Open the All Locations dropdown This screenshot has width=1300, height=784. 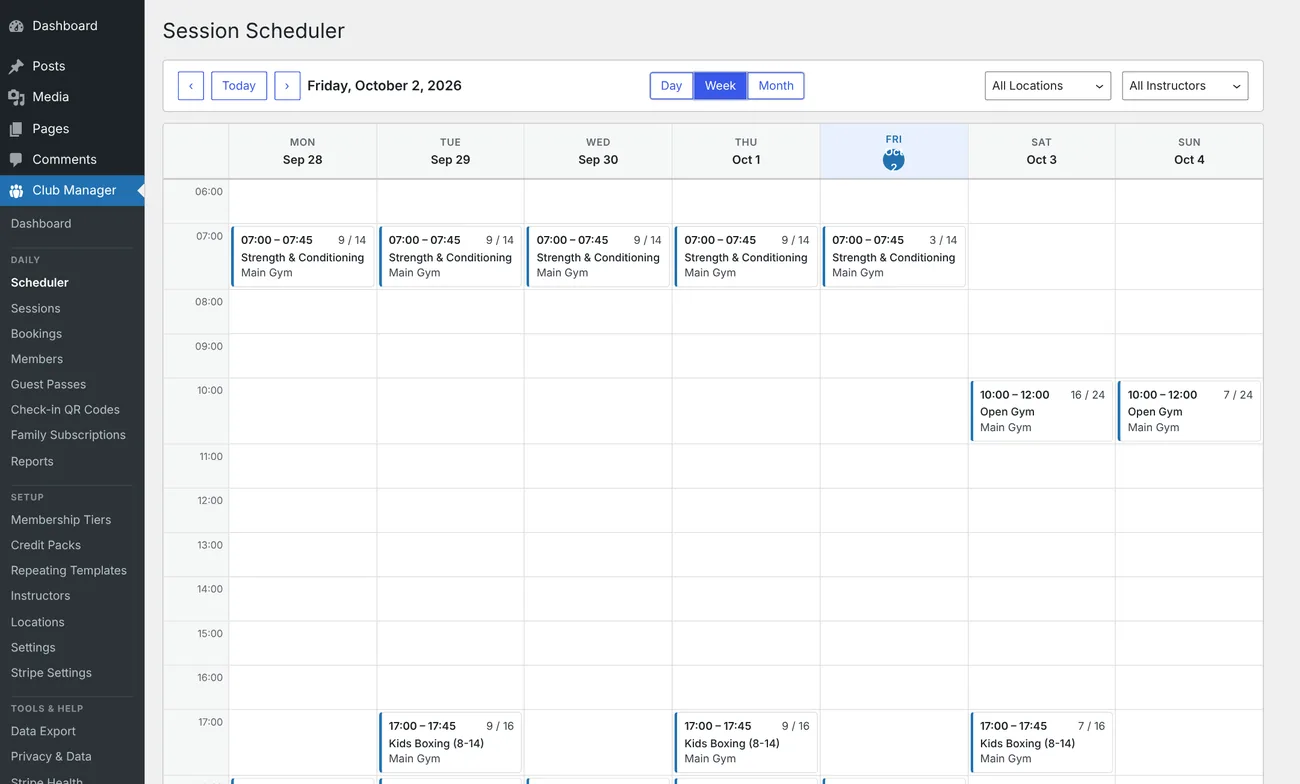click(1048, 86)
